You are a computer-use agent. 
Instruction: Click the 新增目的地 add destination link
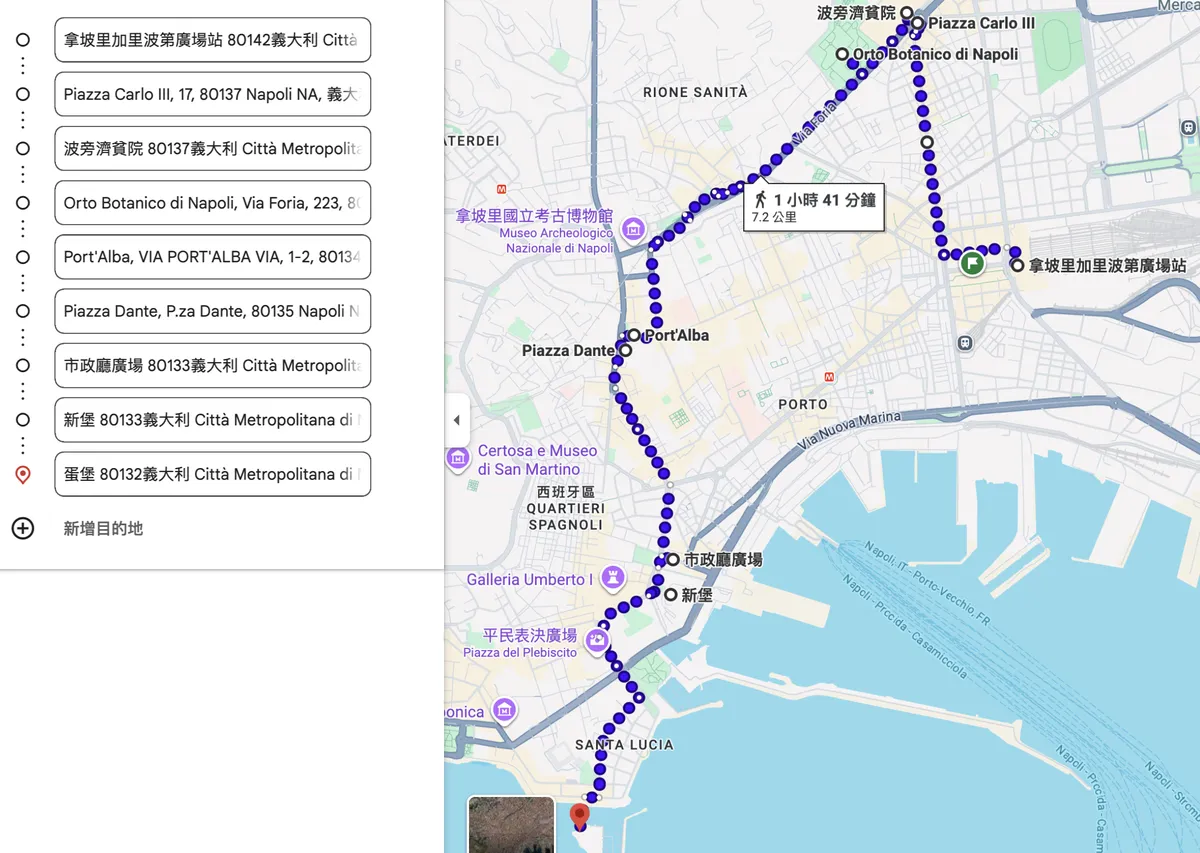[103, 528]
